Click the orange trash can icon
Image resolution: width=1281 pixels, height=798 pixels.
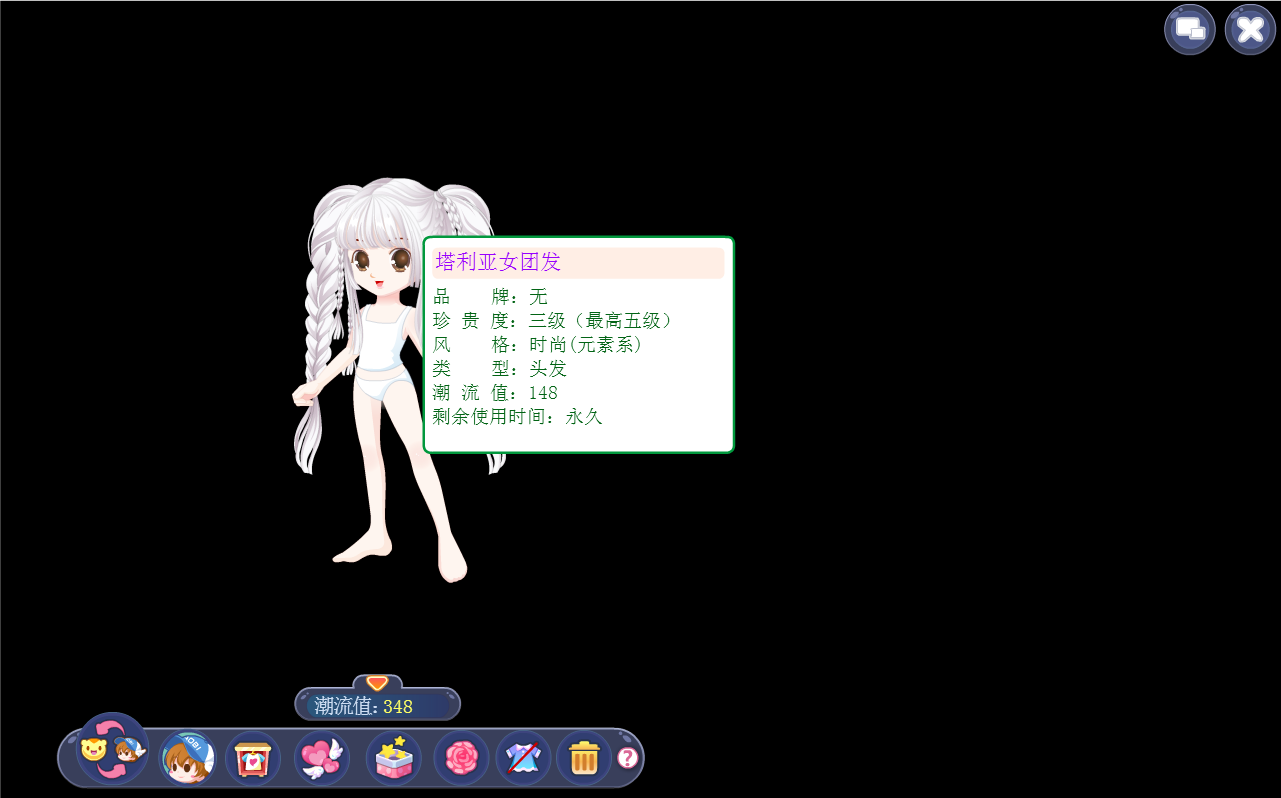(584, 758)
